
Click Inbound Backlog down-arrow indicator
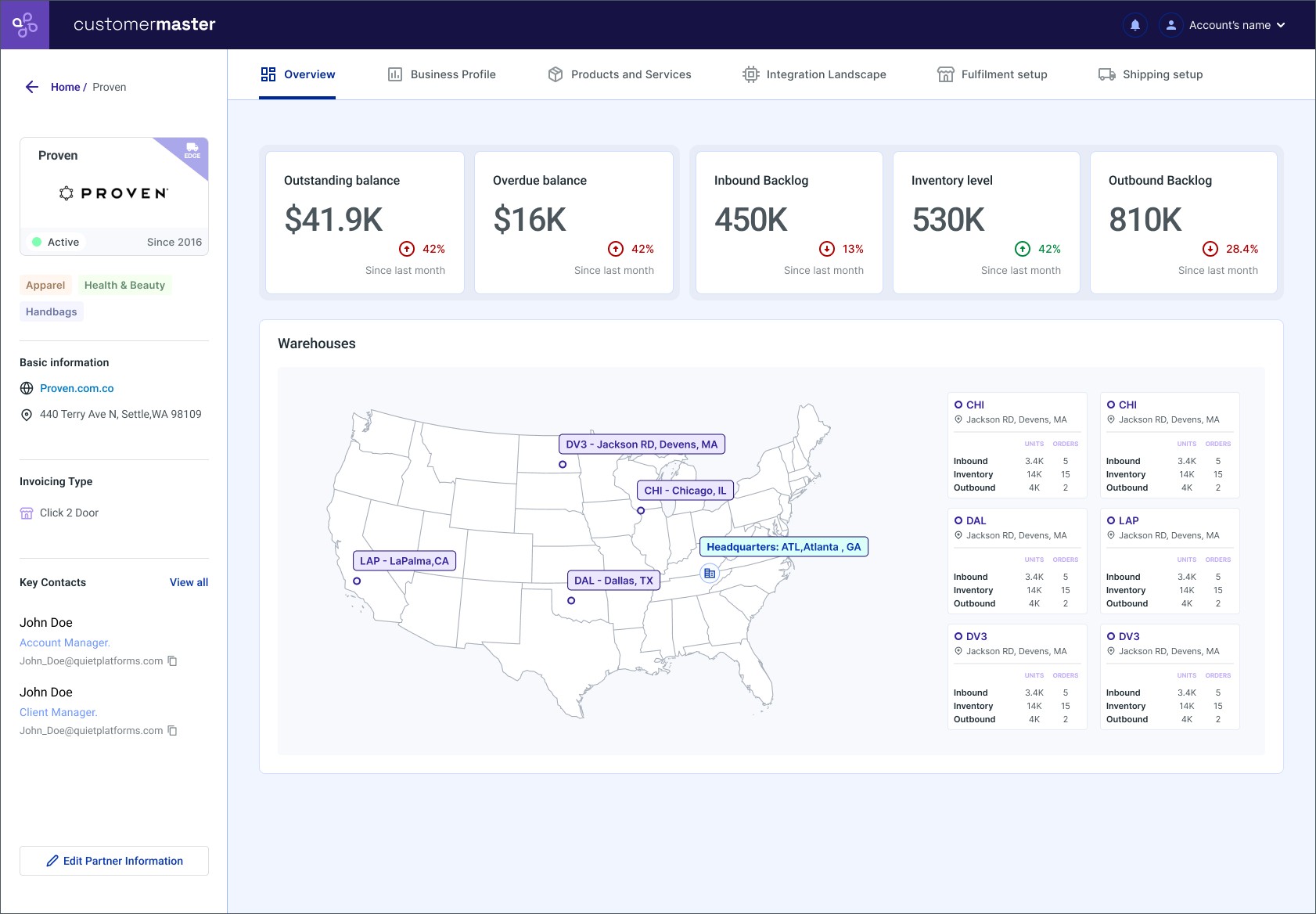pyautogui.click(x=827, y=249)
